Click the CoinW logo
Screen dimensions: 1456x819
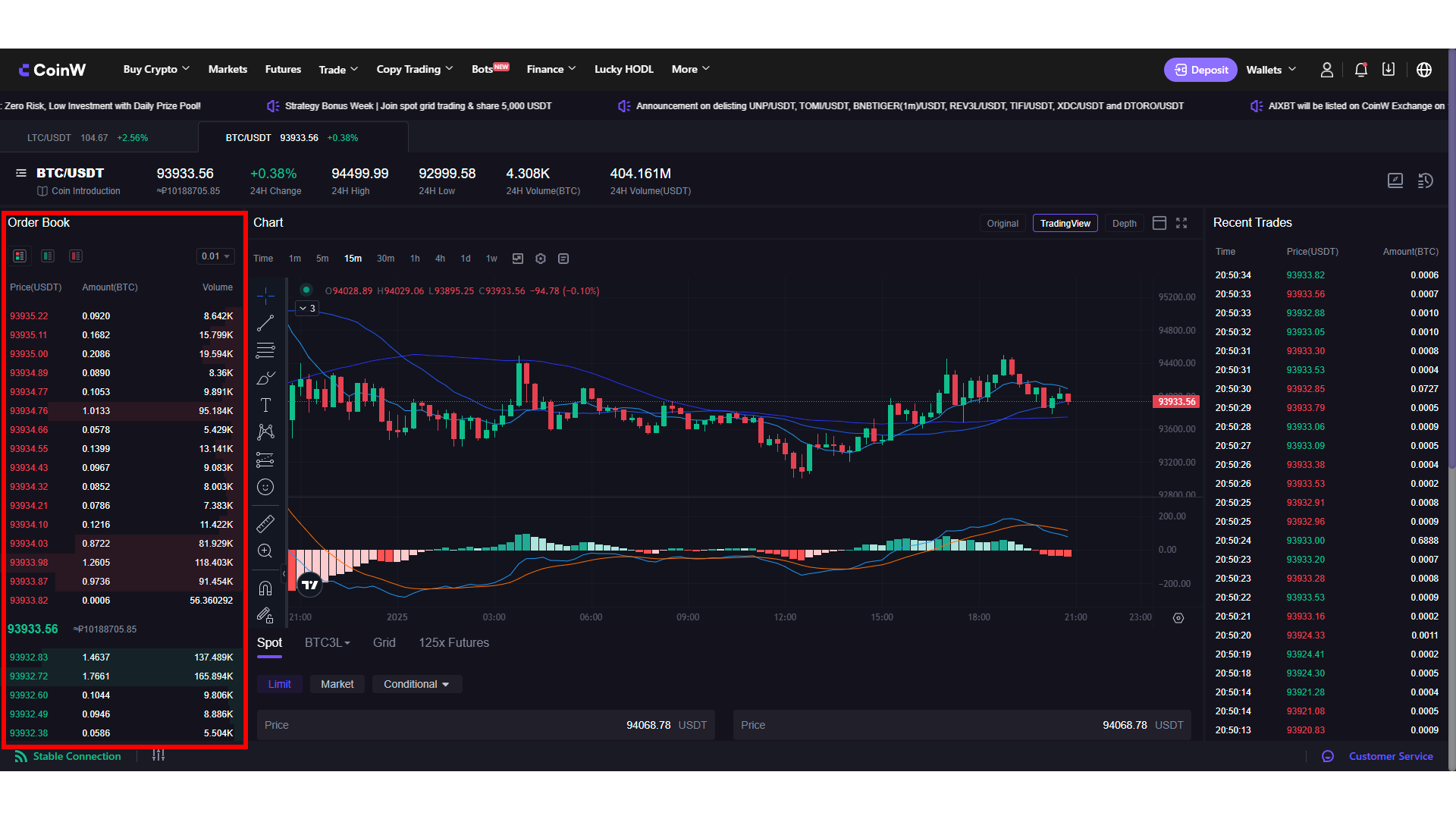coord(52,70)
